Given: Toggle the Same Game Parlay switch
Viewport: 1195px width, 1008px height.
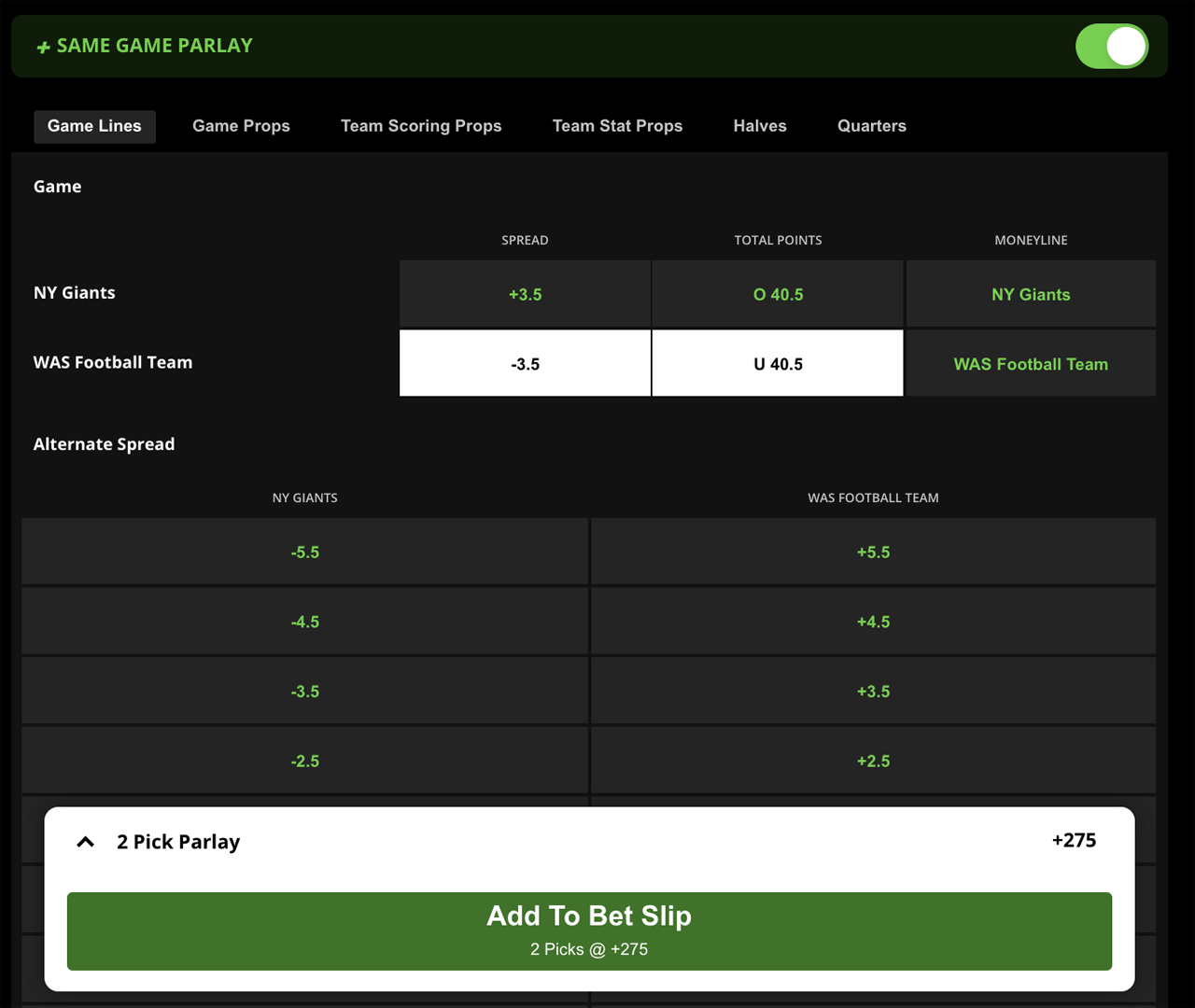Looking at the screenshot, I should point(1111,46).
